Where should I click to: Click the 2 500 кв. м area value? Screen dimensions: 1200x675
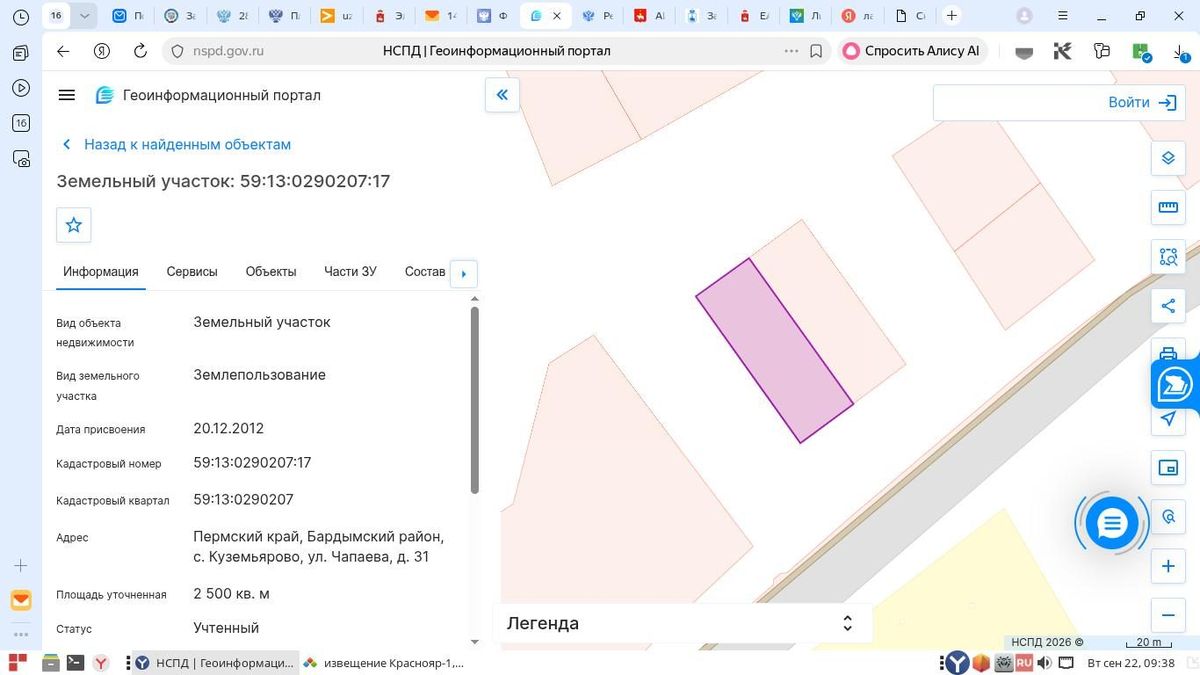point(231,594)
